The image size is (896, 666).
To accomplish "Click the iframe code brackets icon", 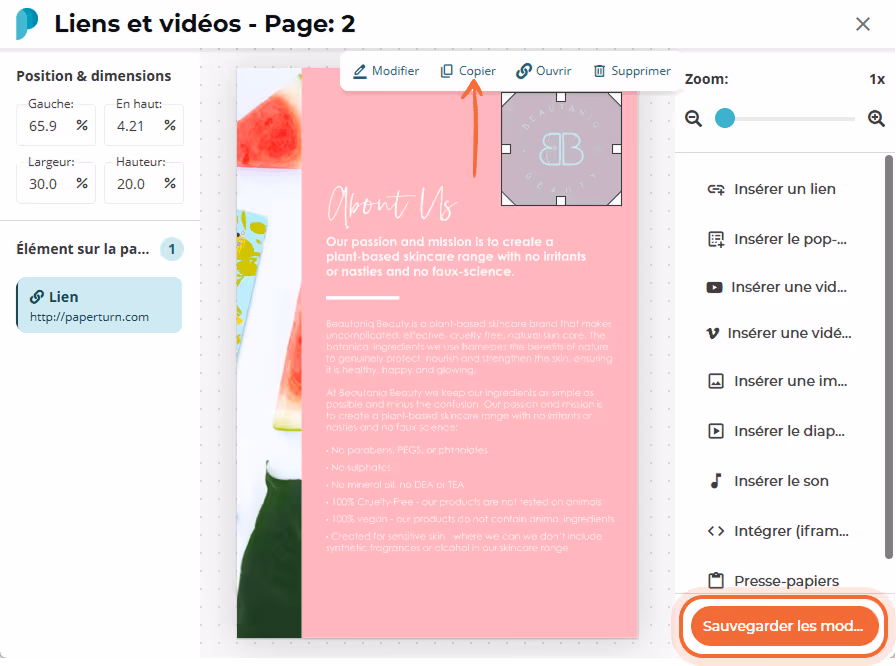I will click(715, 531).
